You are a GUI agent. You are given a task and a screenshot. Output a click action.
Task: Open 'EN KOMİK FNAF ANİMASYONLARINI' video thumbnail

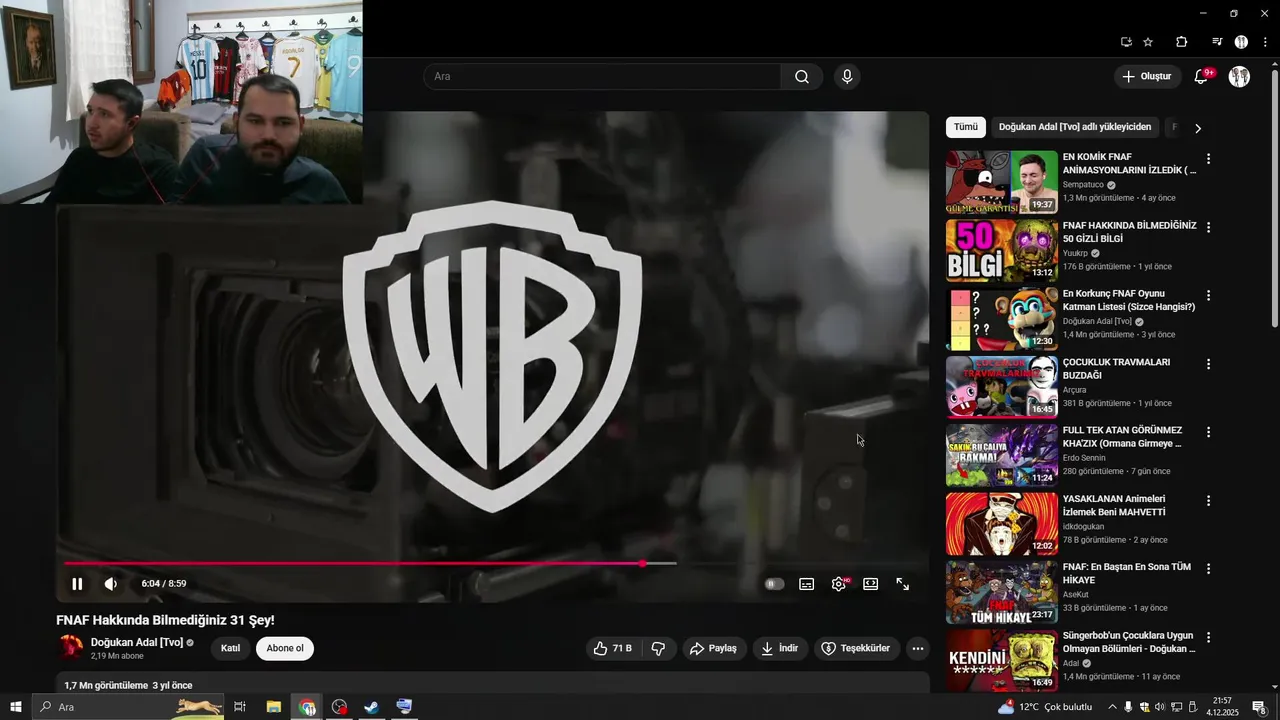[1001, 182]
